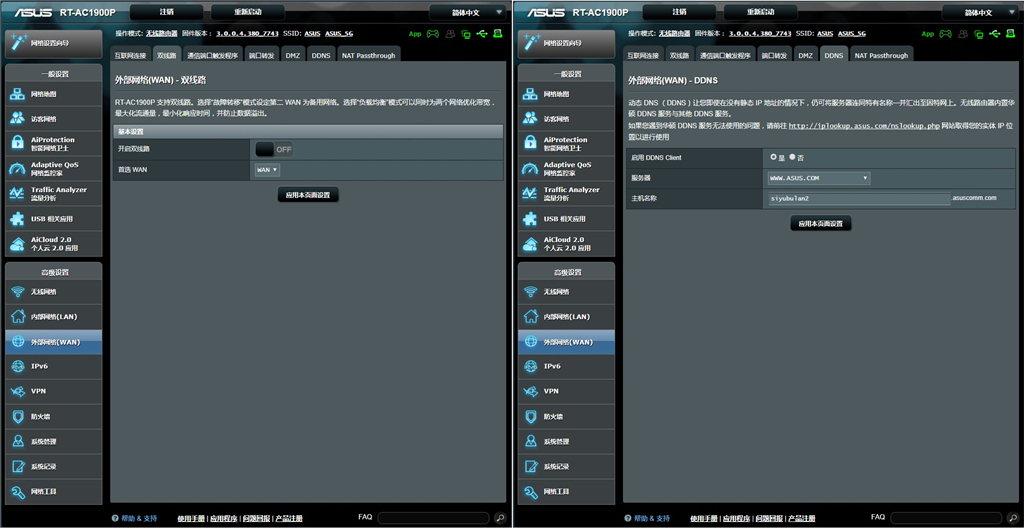
Task: Click FAQ search magnifier in Dual WAN window
Action: (x=500, y=517)
